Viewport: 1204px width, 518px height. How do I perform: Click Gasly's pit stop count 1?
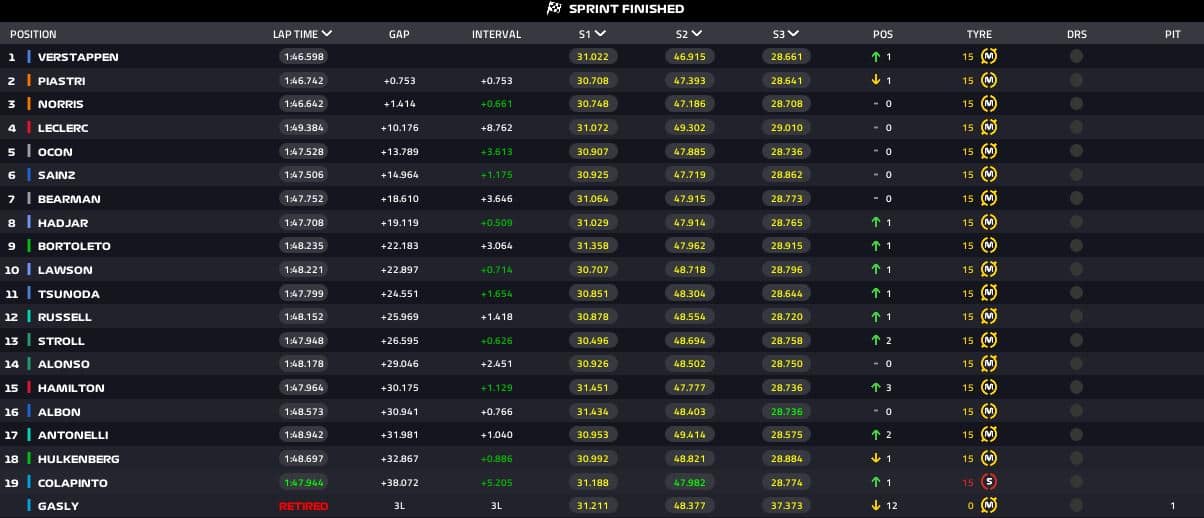[1173, 506]
